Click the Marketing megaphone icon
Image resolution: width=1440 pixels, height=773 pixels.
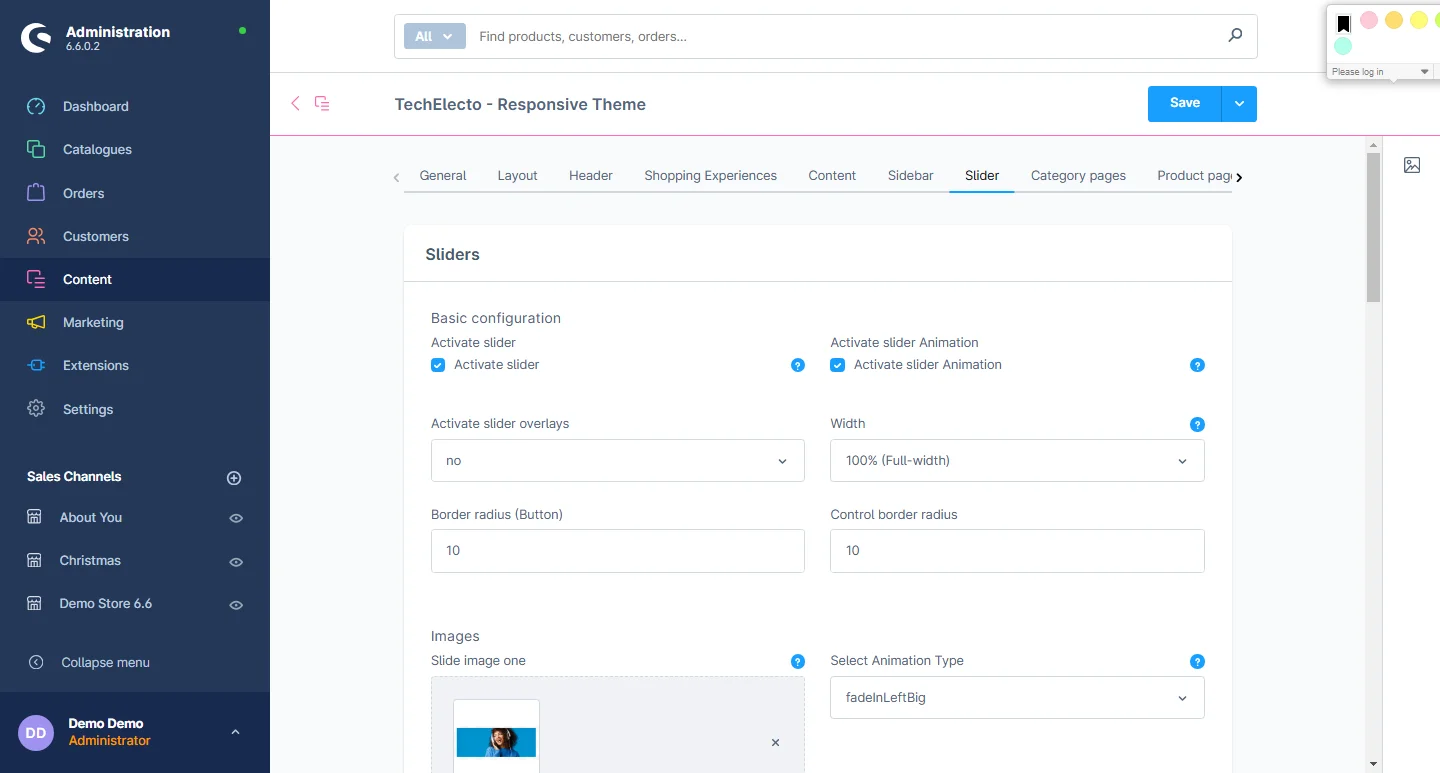[36, 323]
